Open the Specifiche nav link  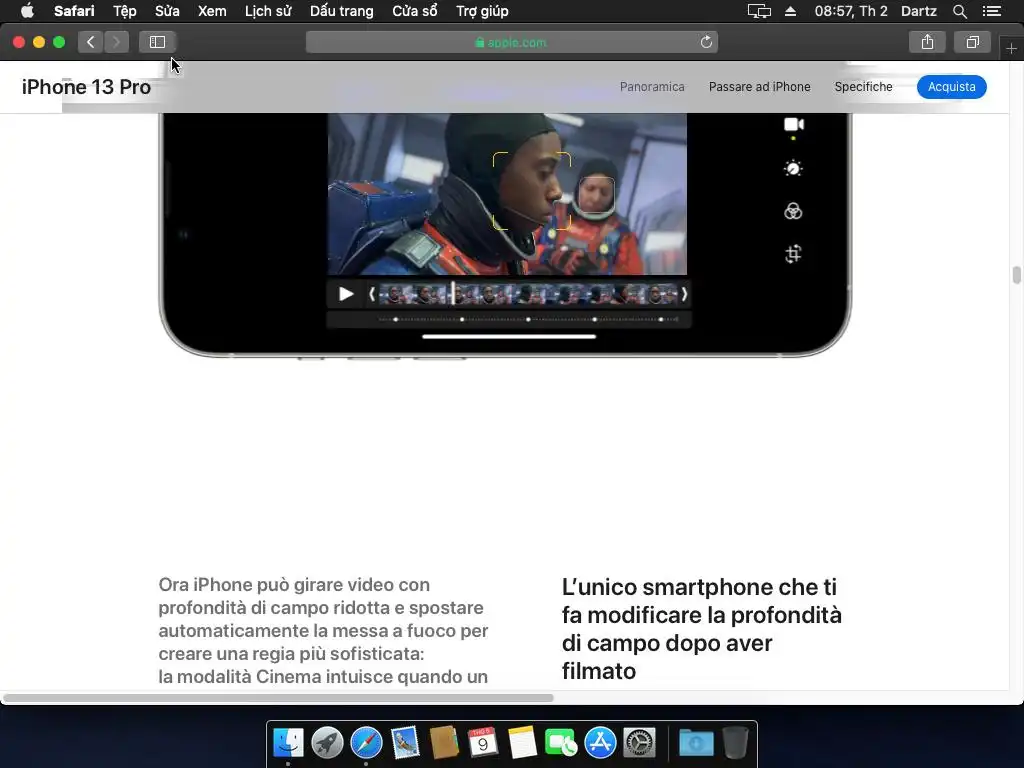pyautogui.click(x=863, y=87)
